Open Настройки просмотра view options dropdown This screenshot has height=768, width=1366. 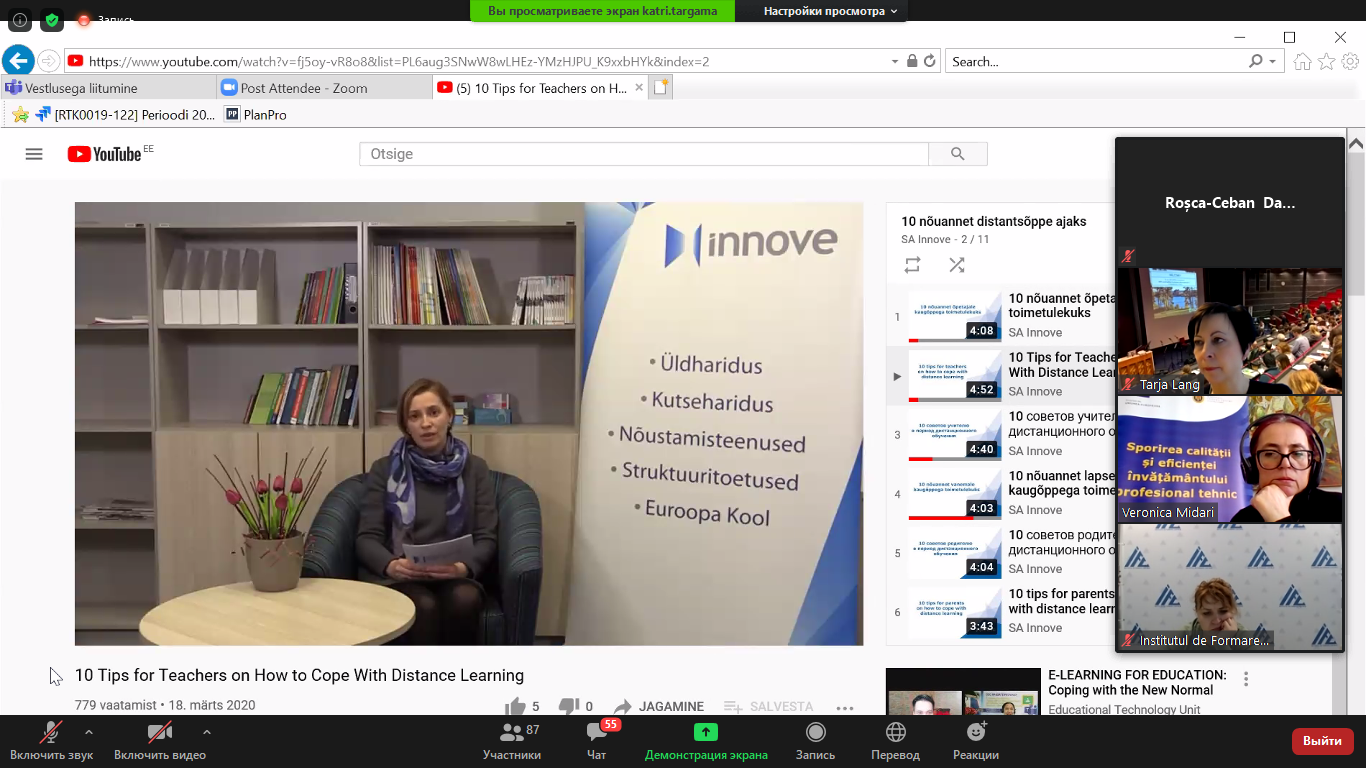(830, 11)
